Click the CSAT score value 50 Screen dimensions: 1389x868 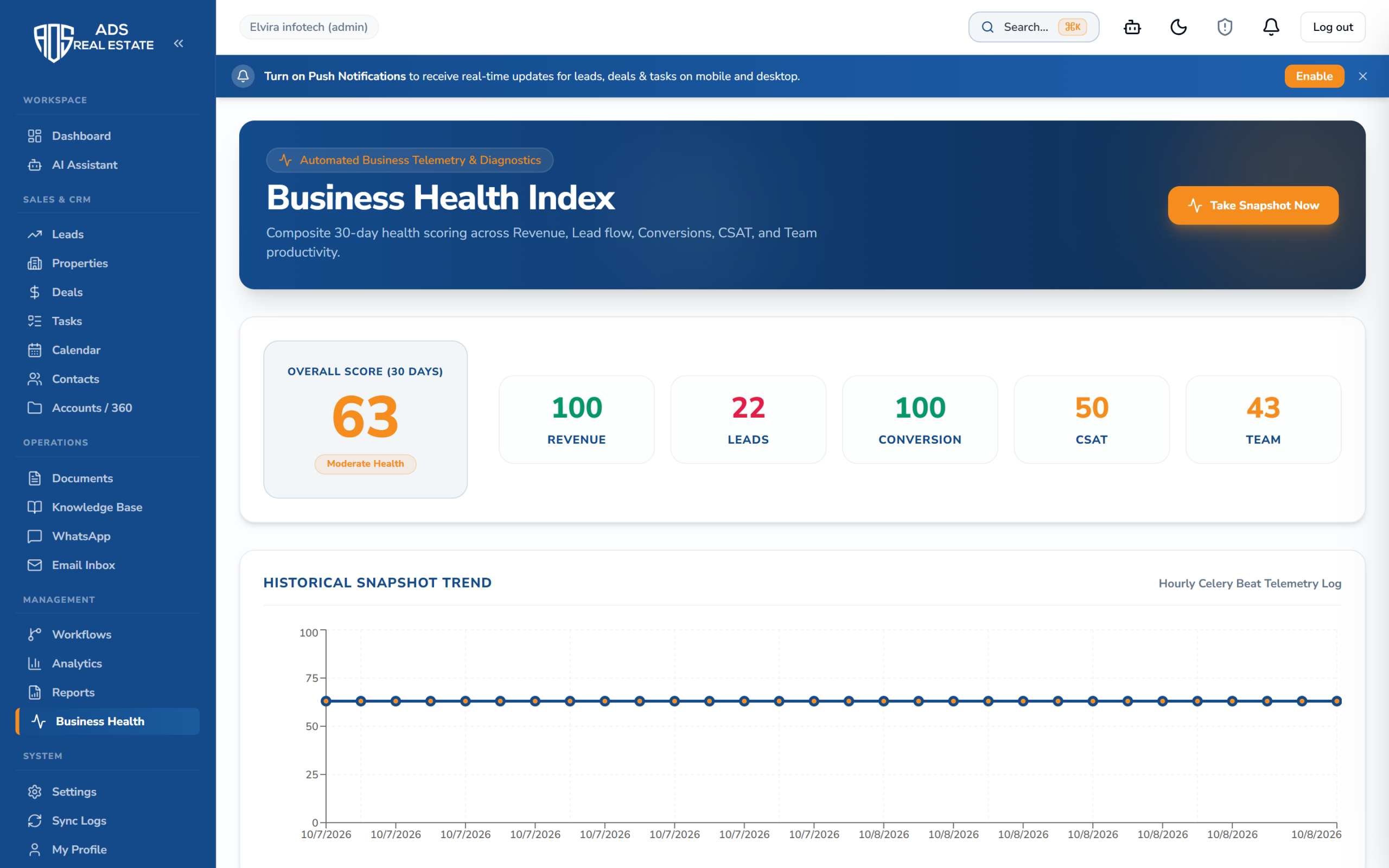point(1091,408)
